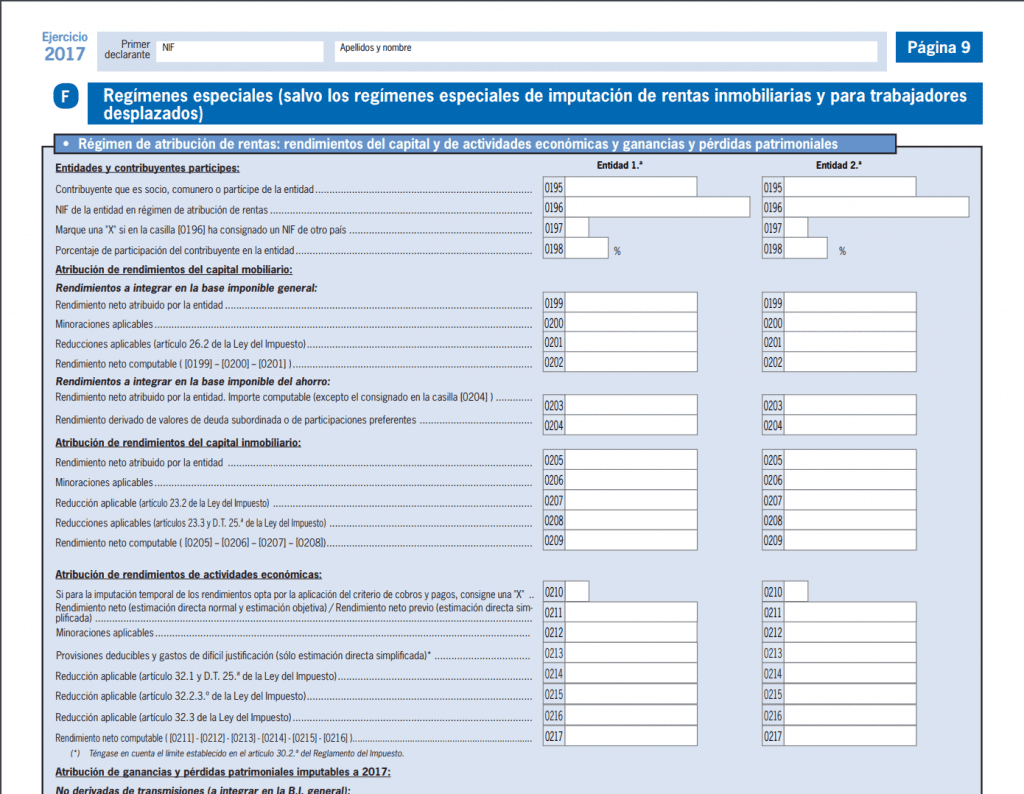Screen dimensions: 1024x794
Task: Click percentage field 0198 for Entidad 1
Action: coord(587,248)
